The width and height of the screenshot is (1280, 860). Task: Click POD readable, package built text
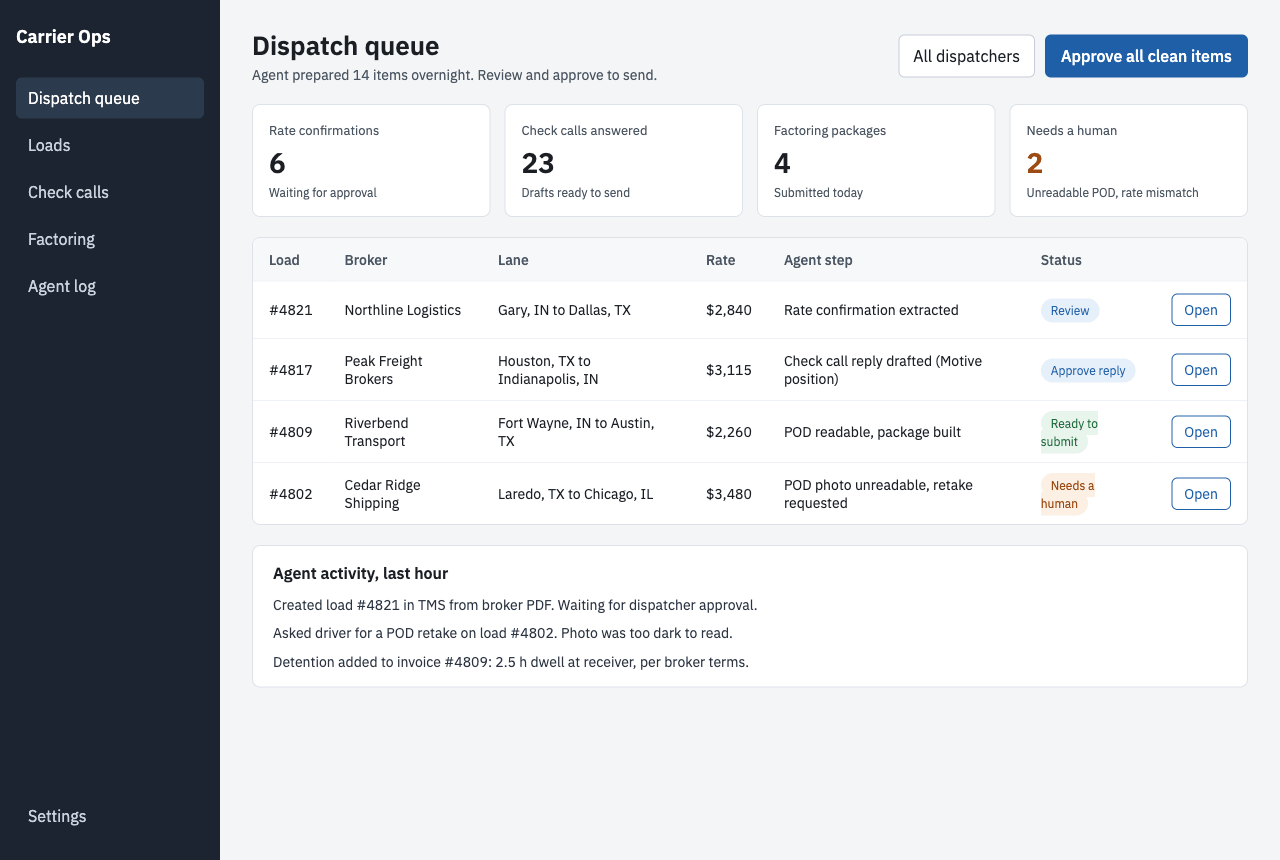click(872, 432)
